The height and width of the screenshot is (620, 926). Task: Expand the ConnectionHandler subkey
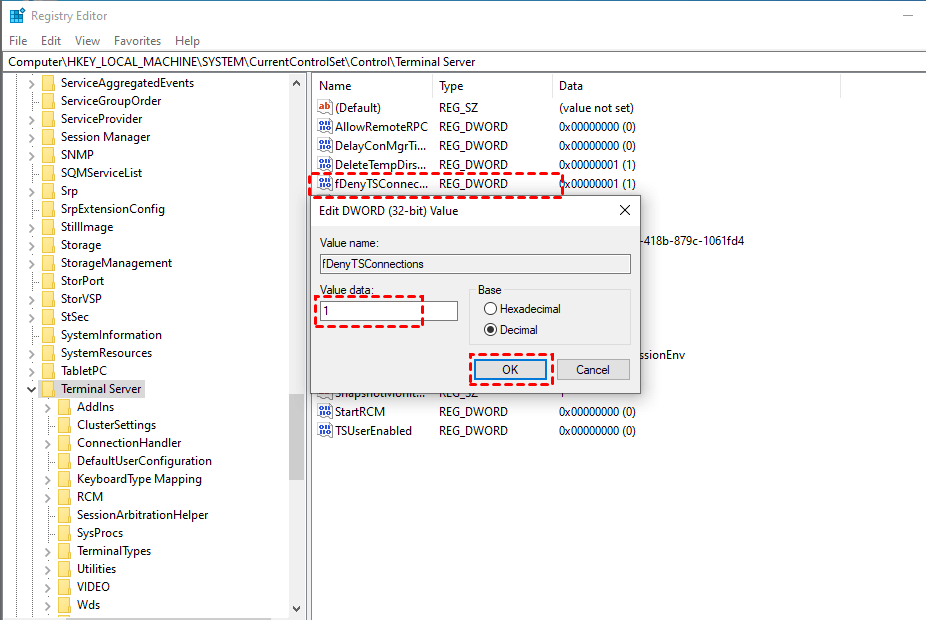(48, 443)
